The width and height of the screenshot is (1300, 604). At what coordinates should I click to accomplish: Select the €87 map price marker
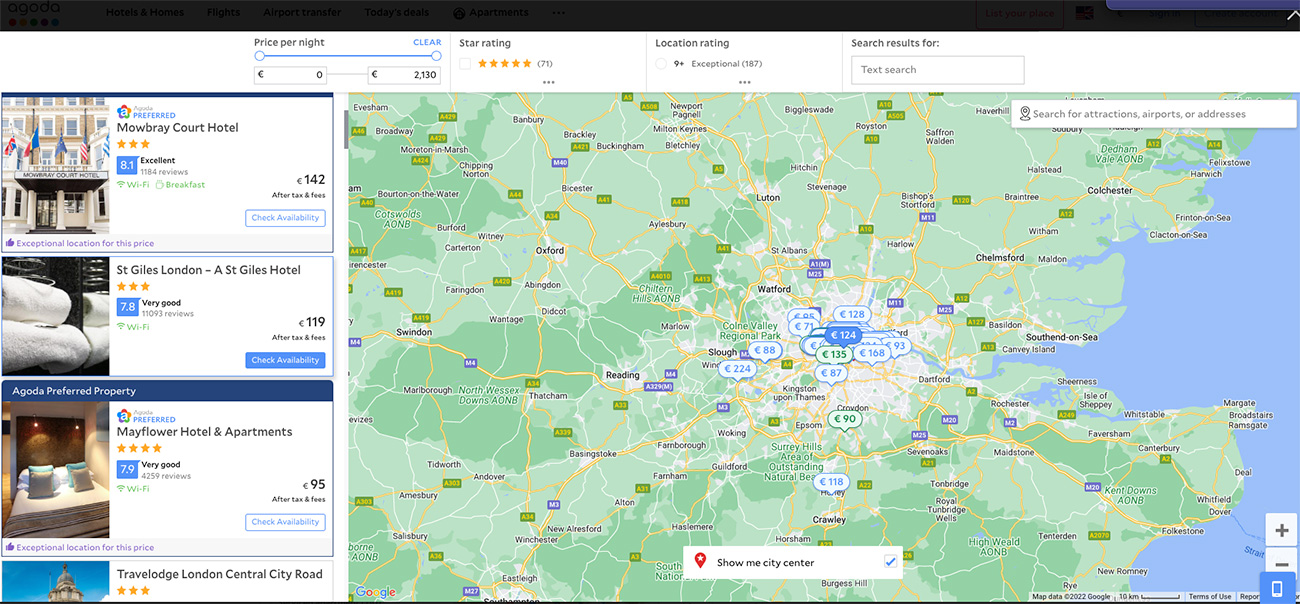coord(831,373)
